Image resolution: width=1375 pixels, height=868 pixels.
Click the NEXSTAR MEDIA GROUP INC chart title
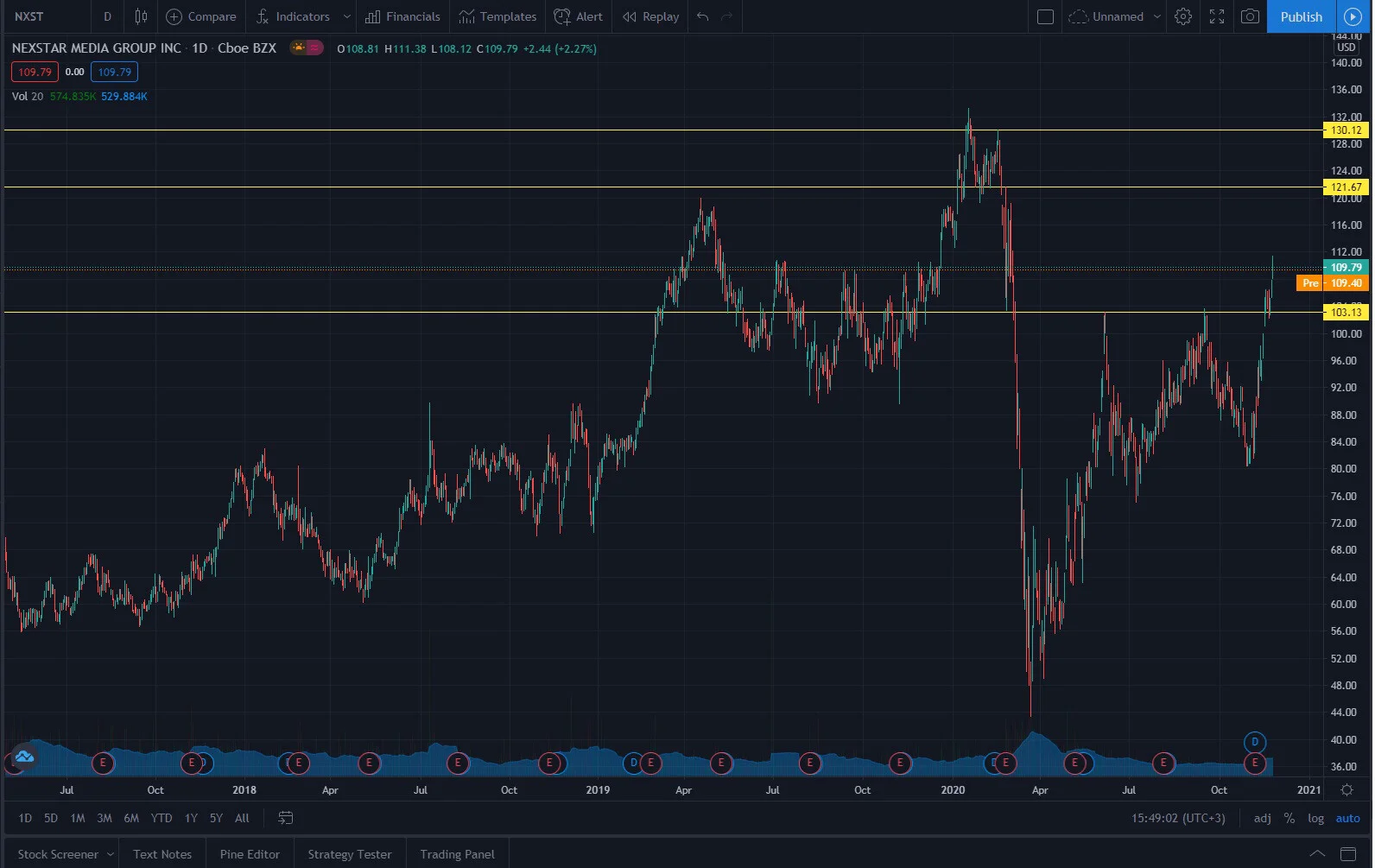[97, 48]
